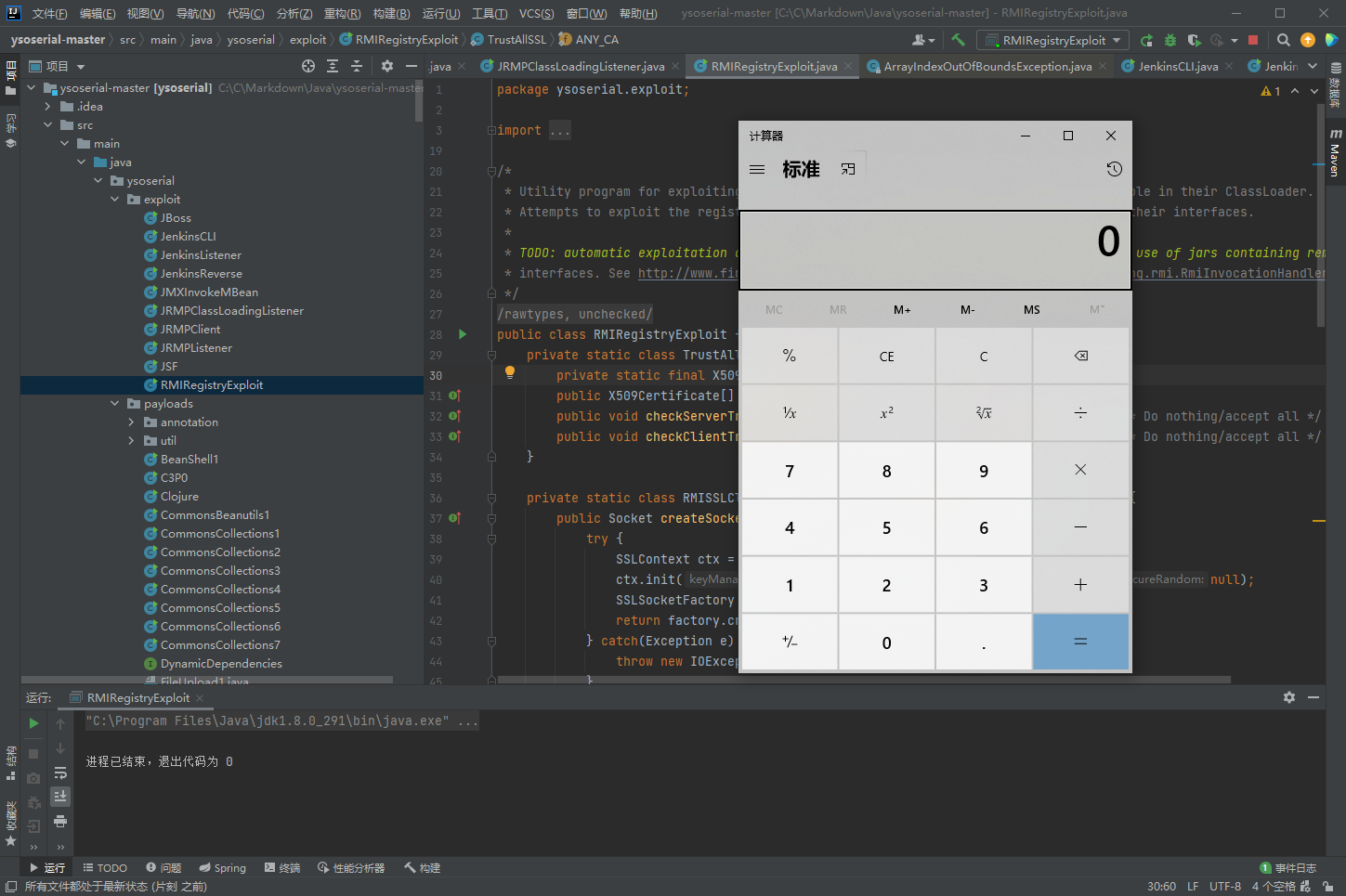Rerun program in Run tool window

[33, 723]
